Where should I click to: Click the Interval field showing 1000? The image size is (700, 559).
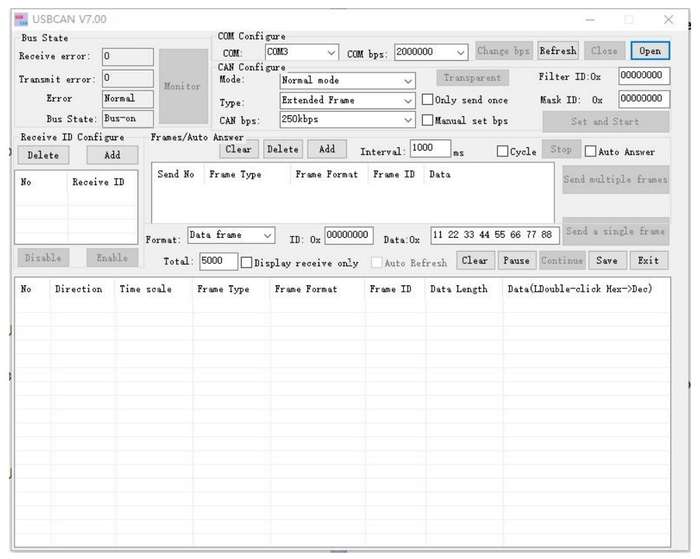[x=430, y=148]
